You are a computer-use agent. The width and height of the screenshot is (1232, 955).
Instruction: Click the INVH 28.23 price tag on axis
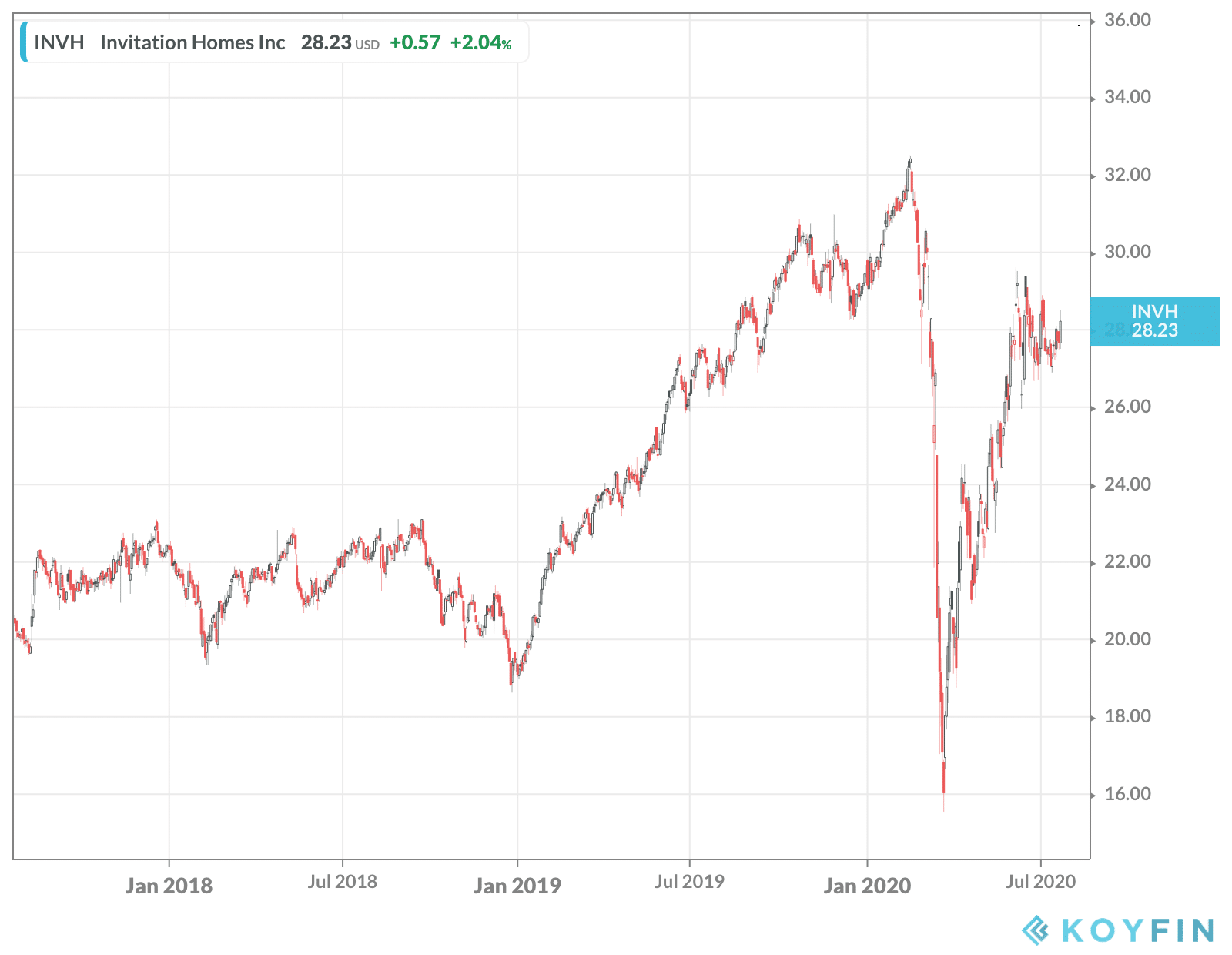click(1155, 321)
